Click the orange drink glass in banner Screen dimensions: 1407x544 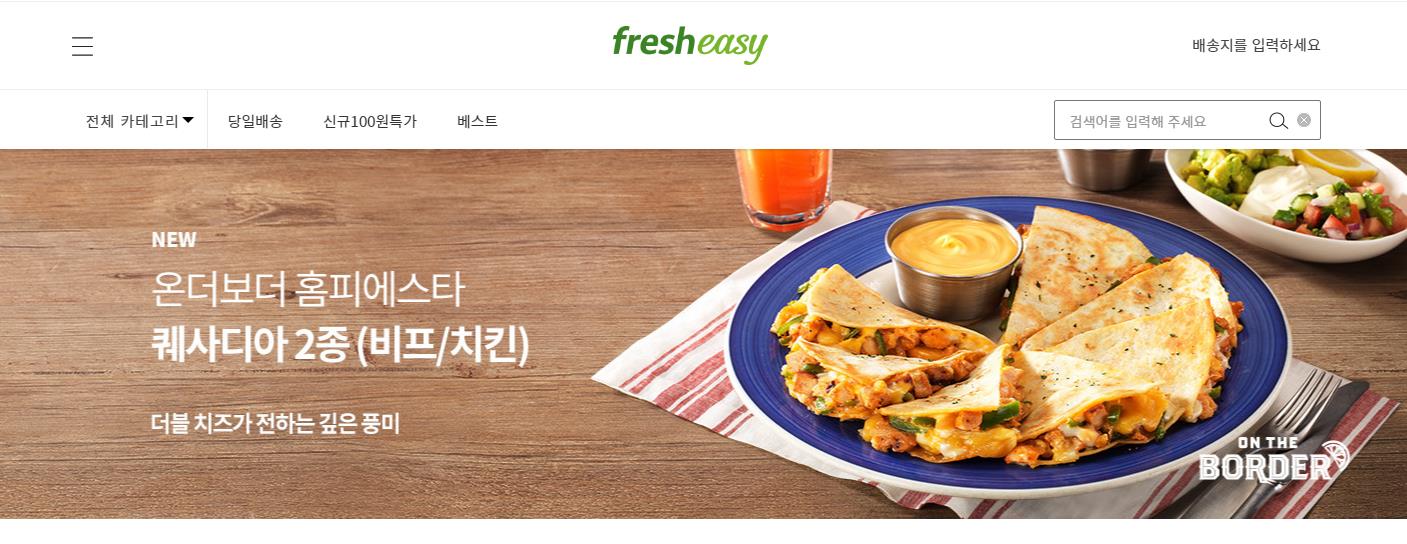click(x=783, y=188)
